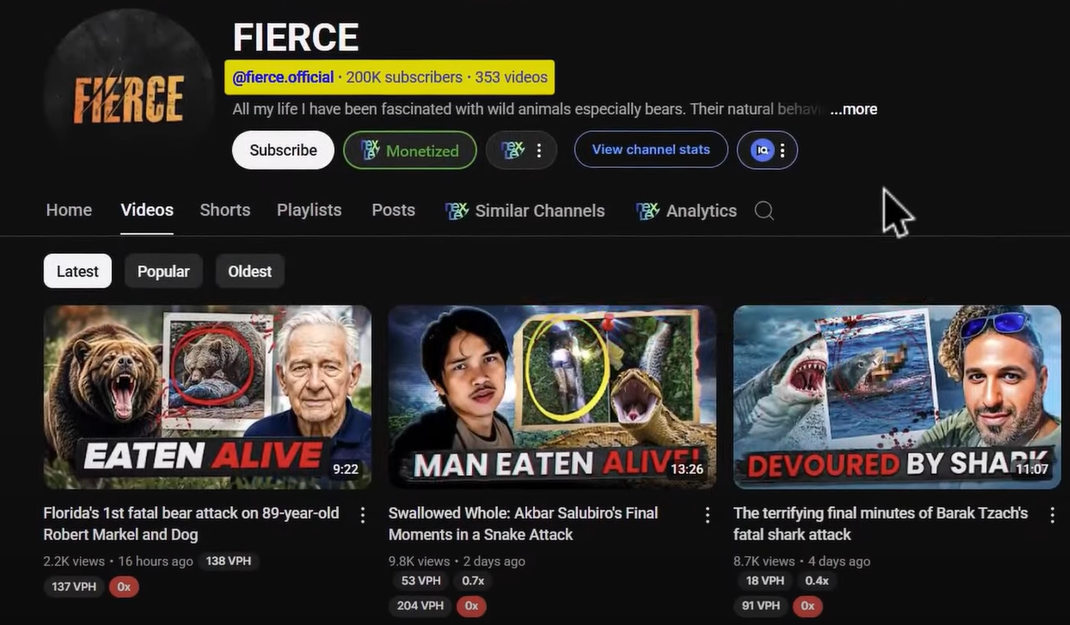Click the FIERCE channel avatar logo
The height and width of the screenshot is (625, 1070).
click(x=128, y=97)
